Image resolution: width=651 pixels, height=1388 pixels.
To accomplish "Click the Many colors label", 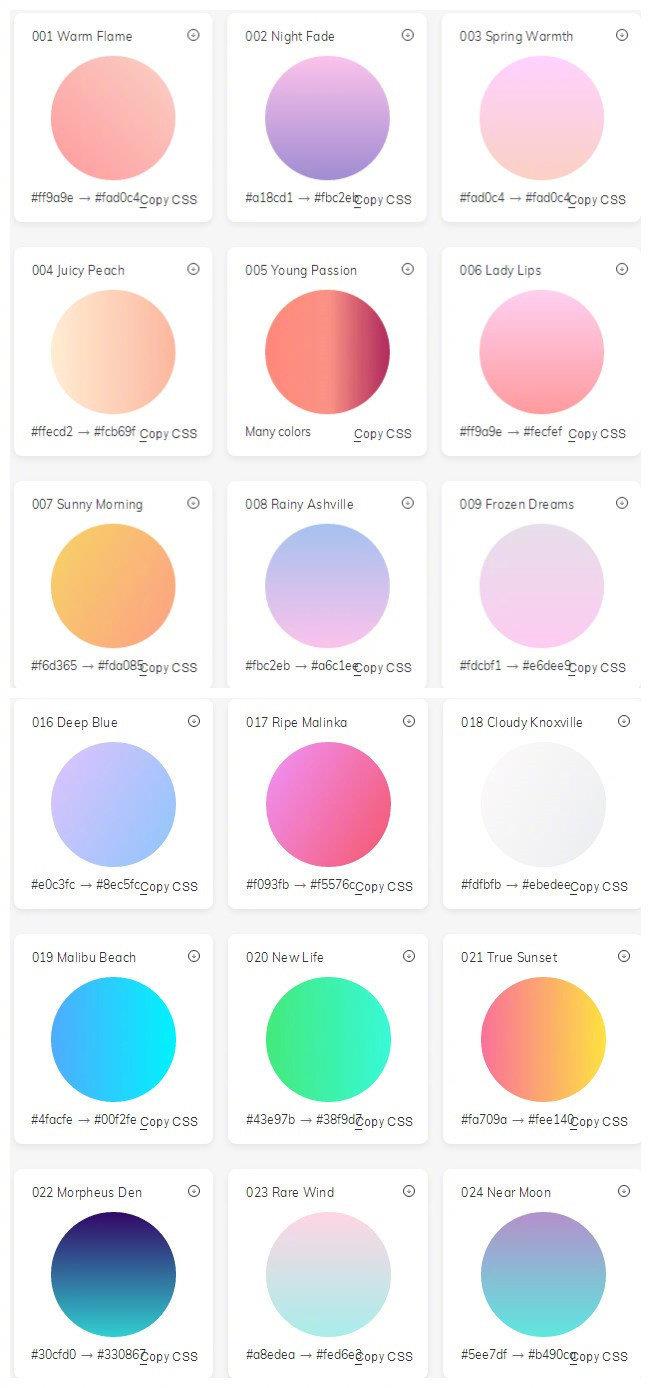I will [278, 432].
